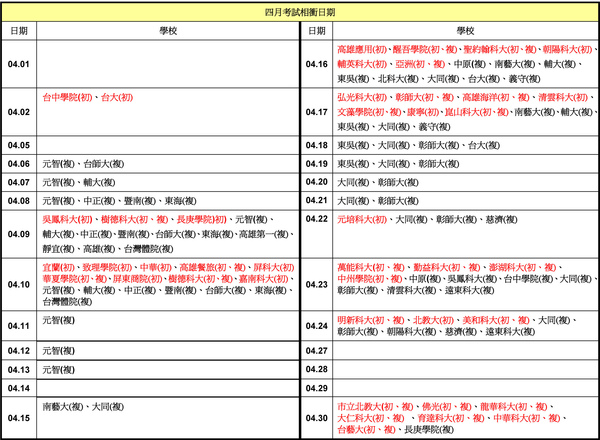Select date cell 04.02

click(x=19, y=112)
